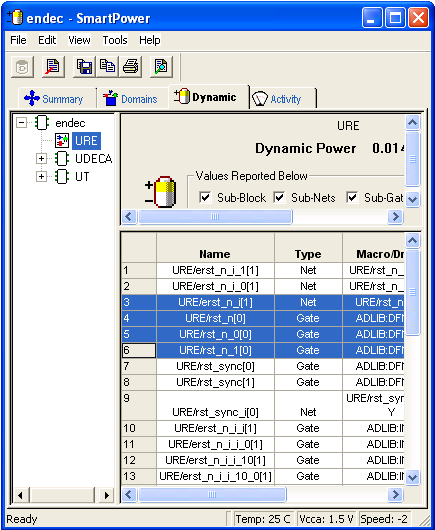Click Vcca: 1.5 V in status bar
Viewport: 435px width, 530px height.
point(326,519)
